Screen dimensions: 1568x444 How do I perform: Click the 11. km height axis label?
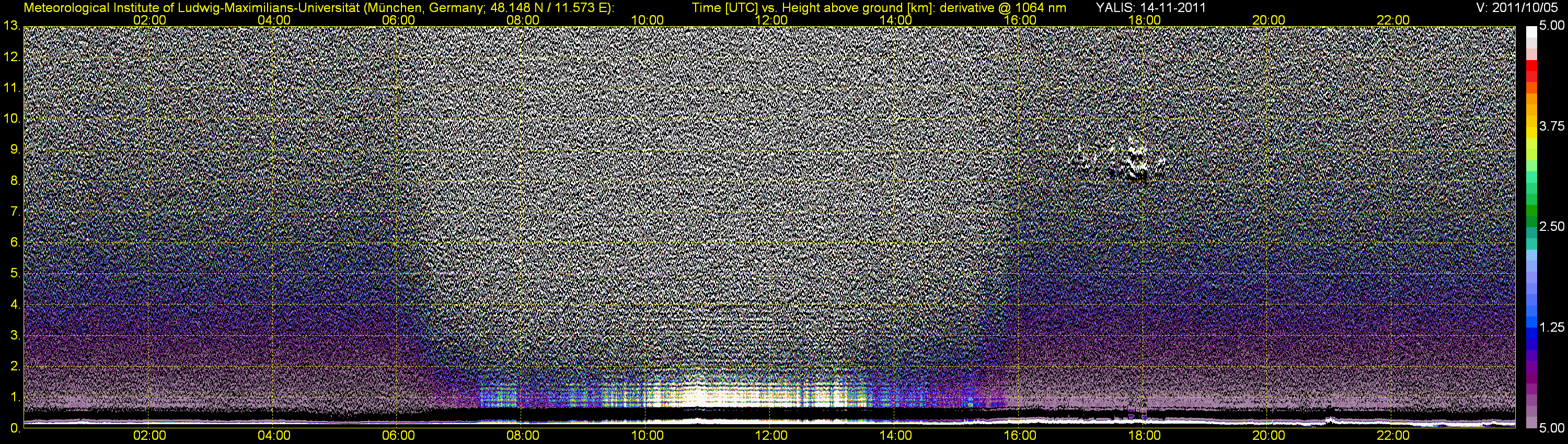point(11,88)
